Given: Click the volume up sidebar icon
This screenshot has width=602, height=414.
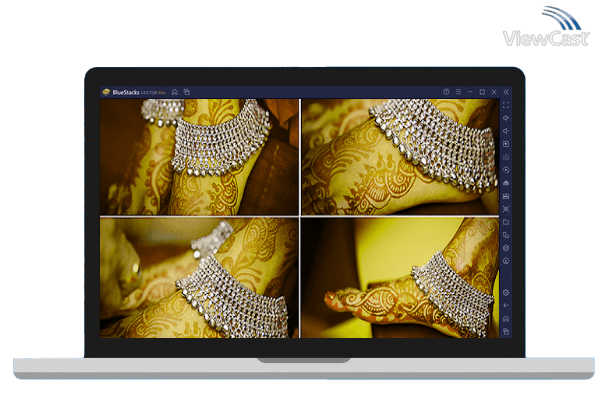Looking at the screenshot, I should [x=506, y=118].
